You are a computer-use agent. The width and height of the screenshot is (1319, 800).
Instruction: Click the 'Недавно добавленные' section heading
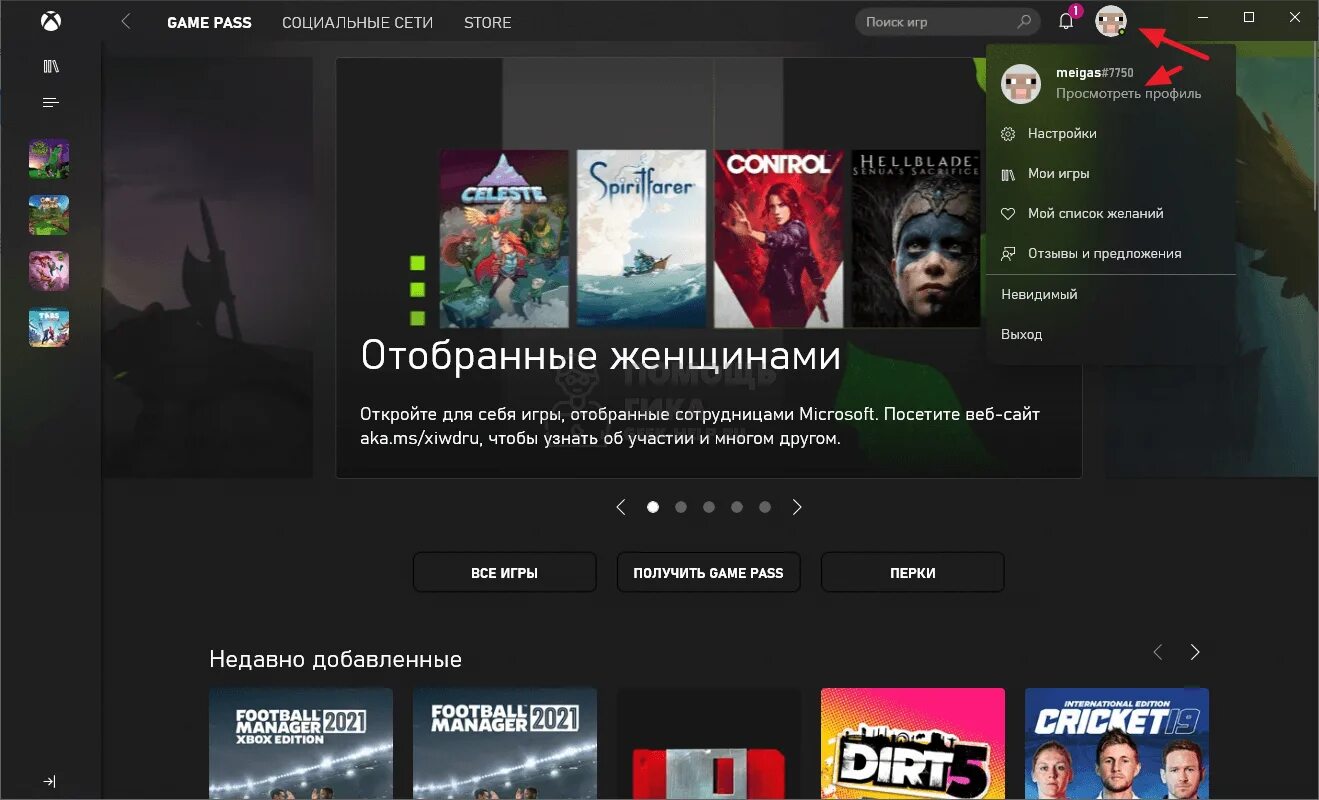click(336, 659)
